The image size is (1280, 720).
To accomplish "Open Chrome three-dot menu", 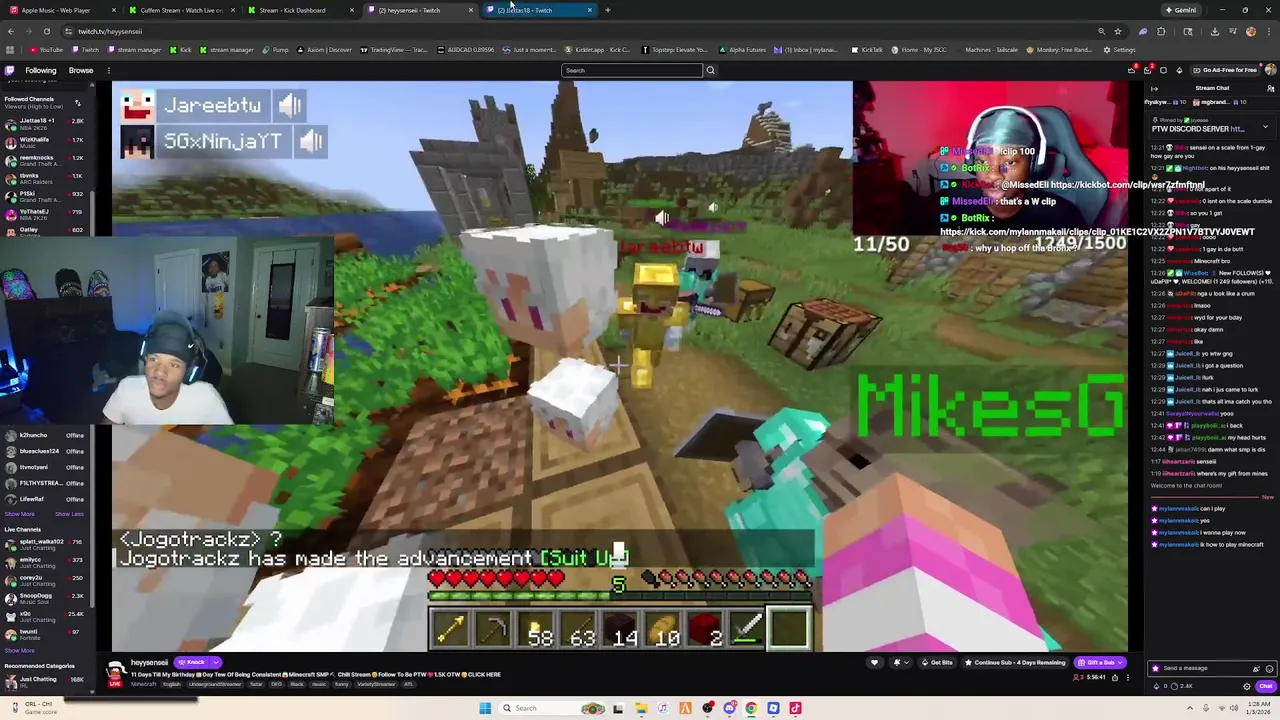I will (1269, 31).
